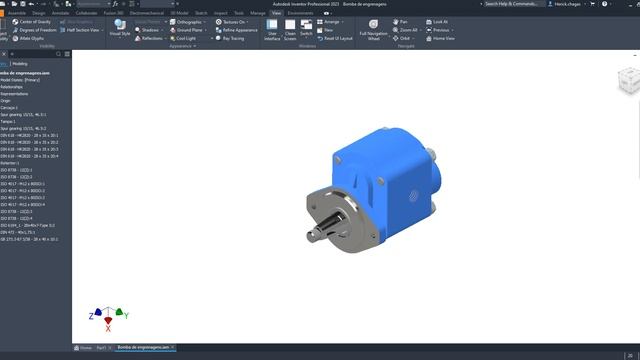This screenshot has width=640, height=360.
Task: Toggle Center of Gravity display
Action: [x=31, y=22]
